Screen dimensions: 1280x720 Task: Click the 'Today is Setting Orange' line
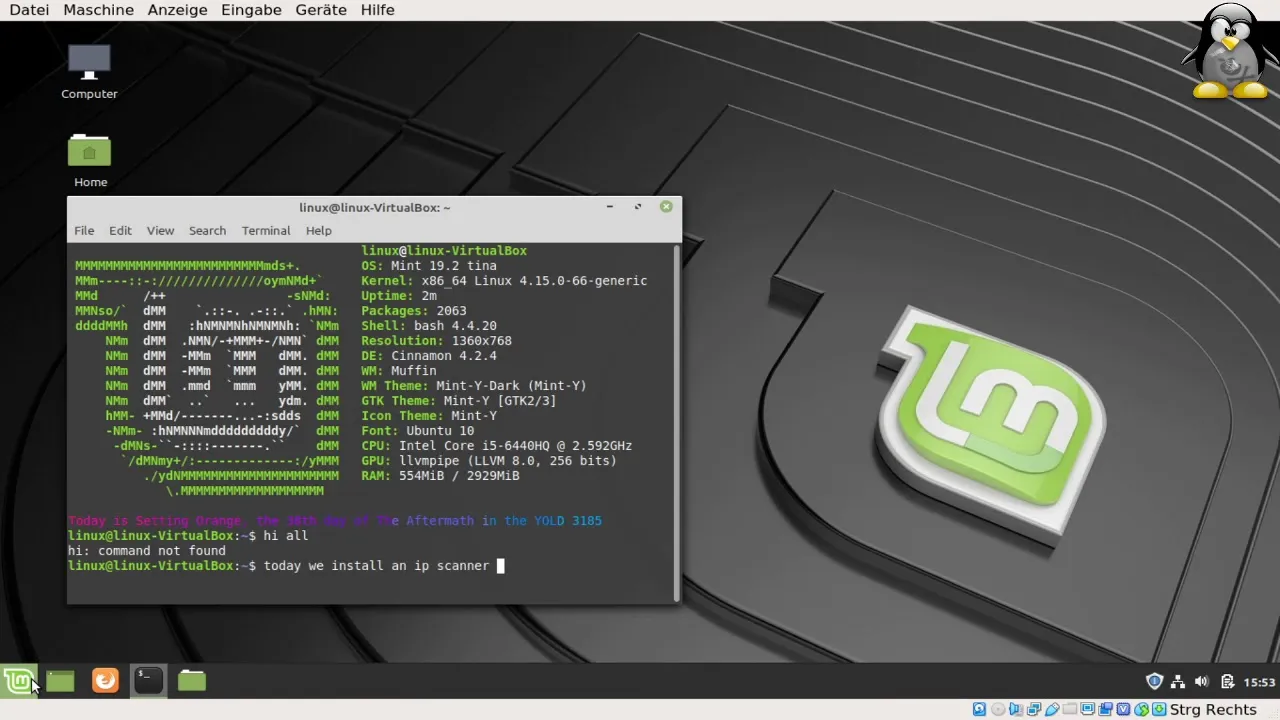[x=335, y=521]
